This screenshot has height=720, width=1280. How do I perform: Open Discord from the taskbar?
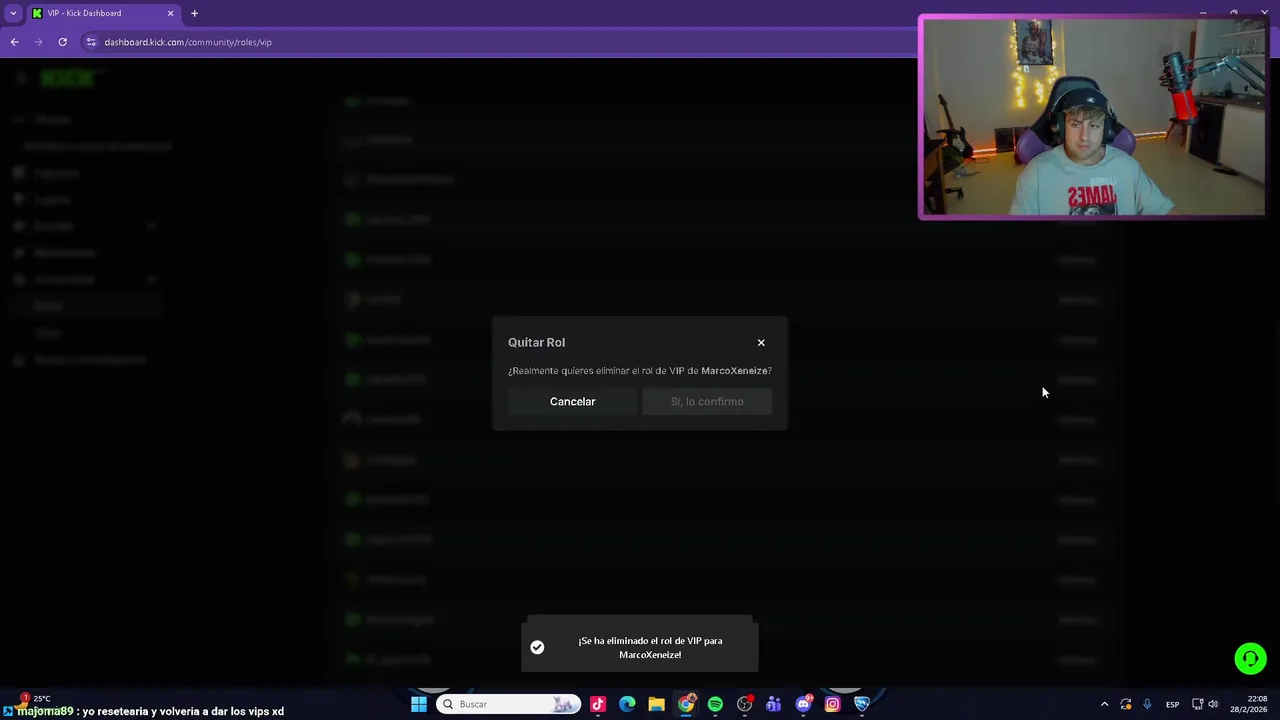coord(803,704)
